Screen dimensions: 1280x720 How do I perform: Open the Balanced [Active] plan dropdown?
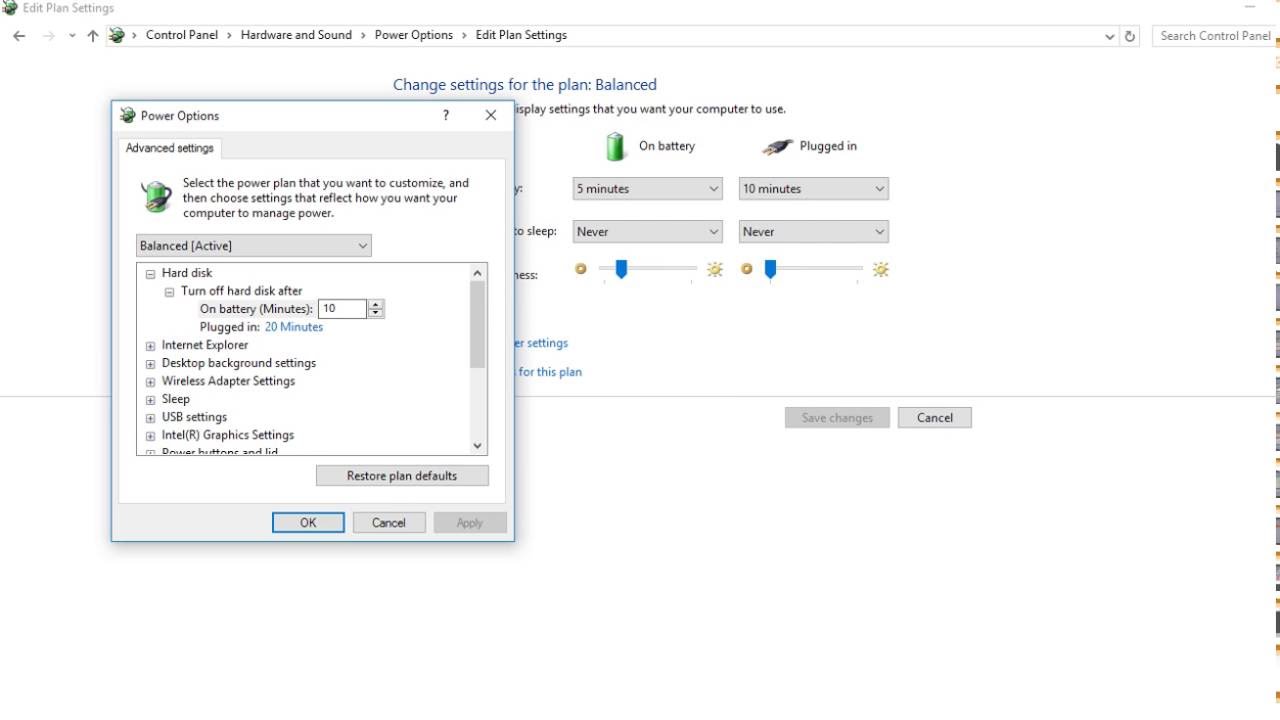pyautogui.click(x=253, y=246)
